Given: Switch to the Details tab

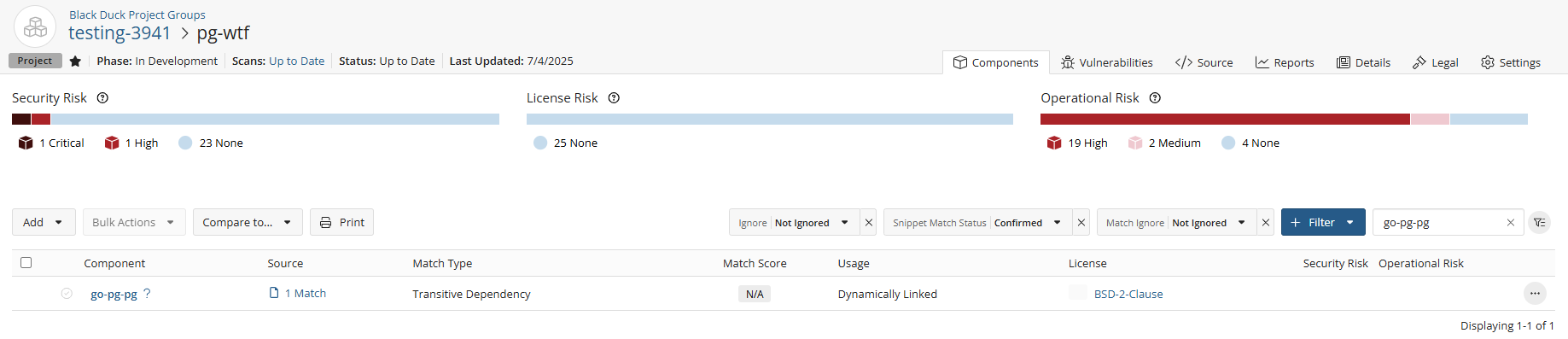Looking at the screenshot, I should (1363, 62).
